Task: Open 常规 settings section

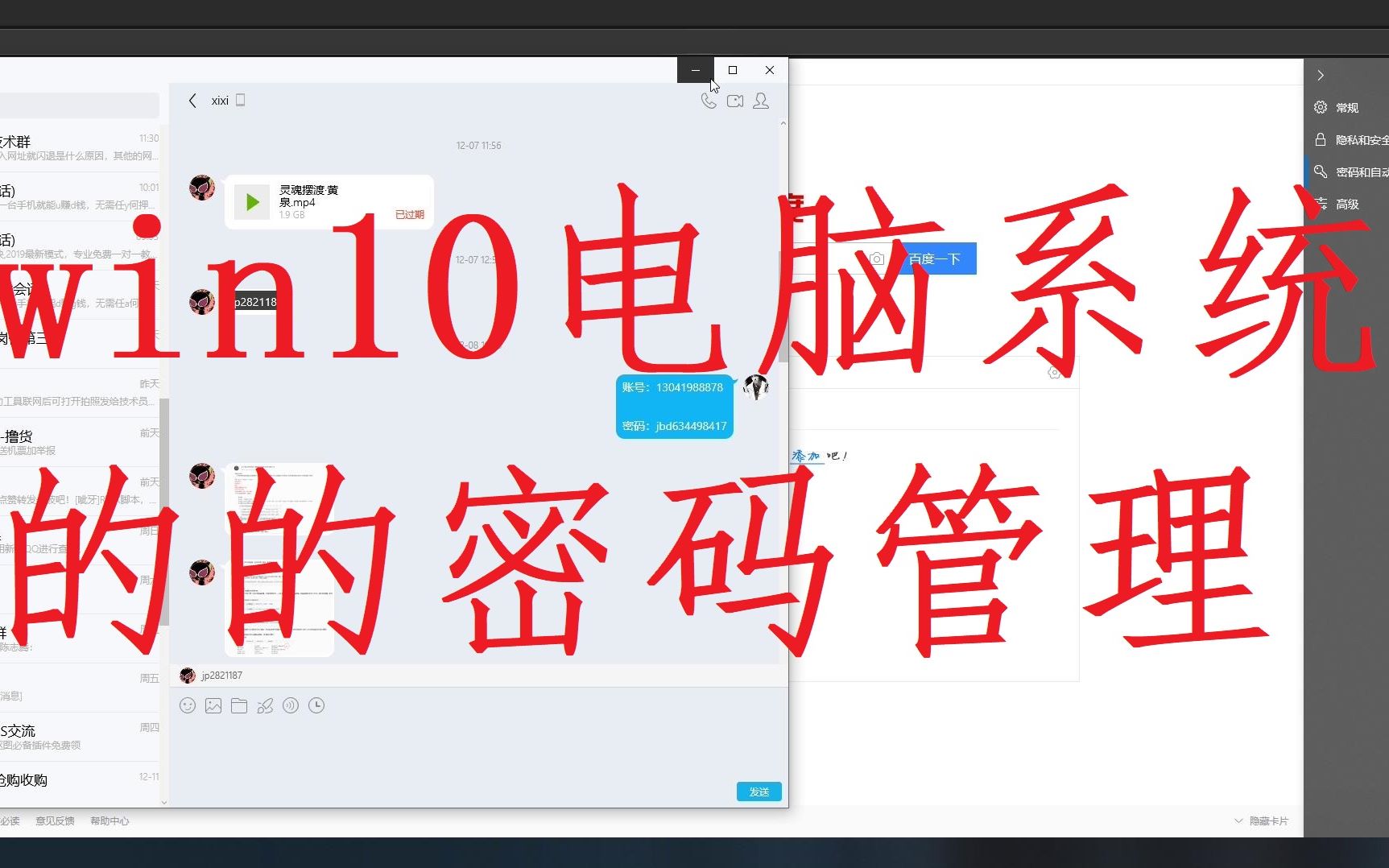Action: pos(1346,107)
